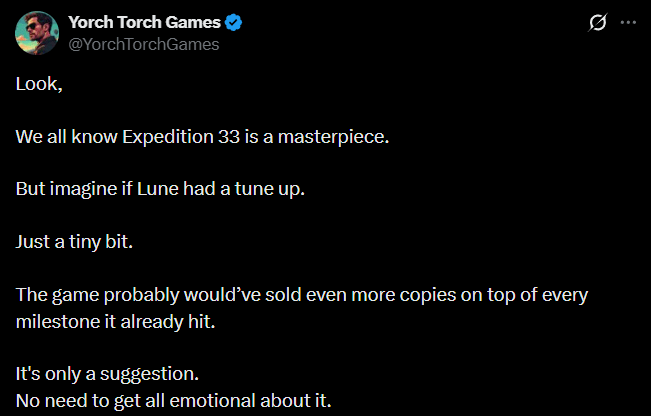Open the @YorchTorchGames handle link
The image size is (651, 416).
click(142, 44)
